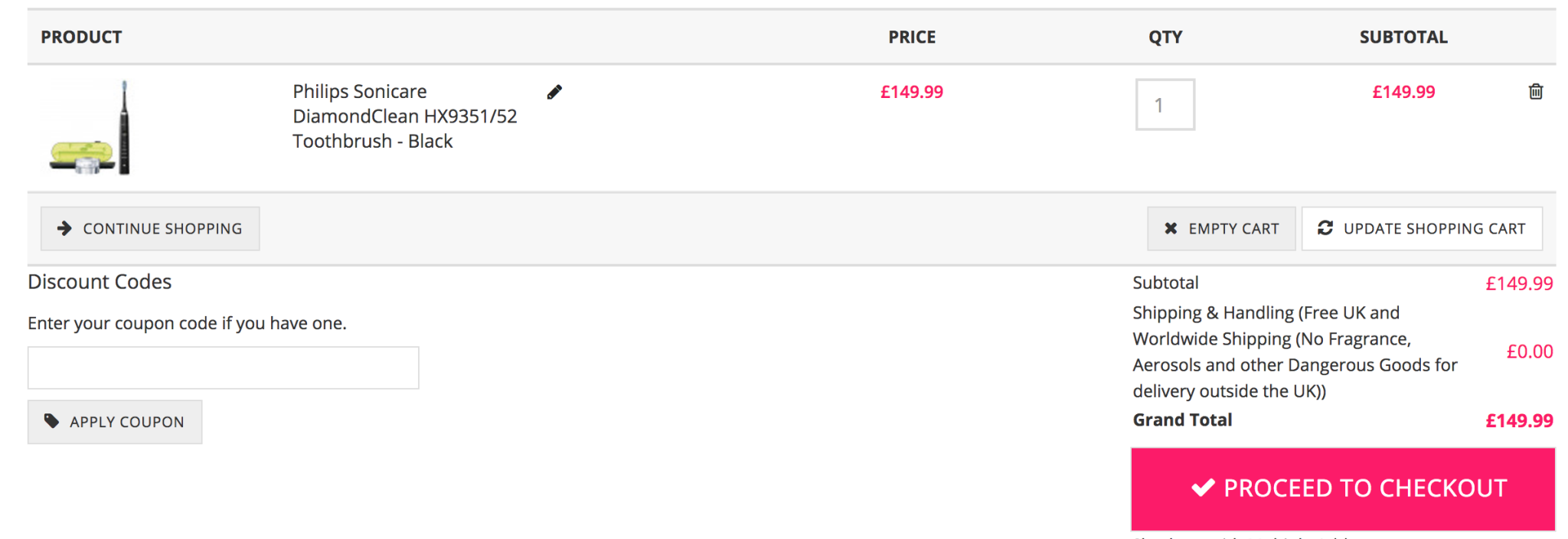Click the arrow icon in Continue Shopping
The image size is (1568, 539).
pos(65,228)
